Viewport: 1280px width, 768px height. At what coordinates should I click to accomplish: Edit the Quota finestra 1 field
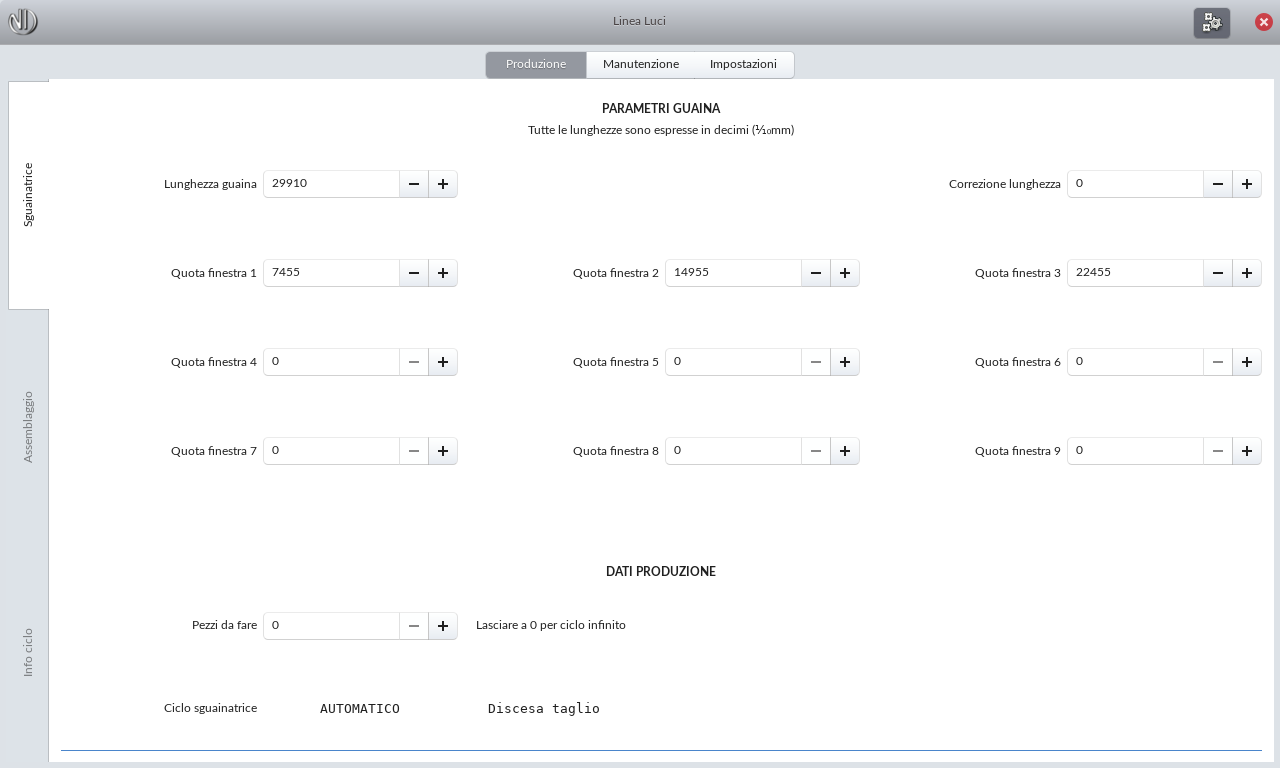coord(332,273)
